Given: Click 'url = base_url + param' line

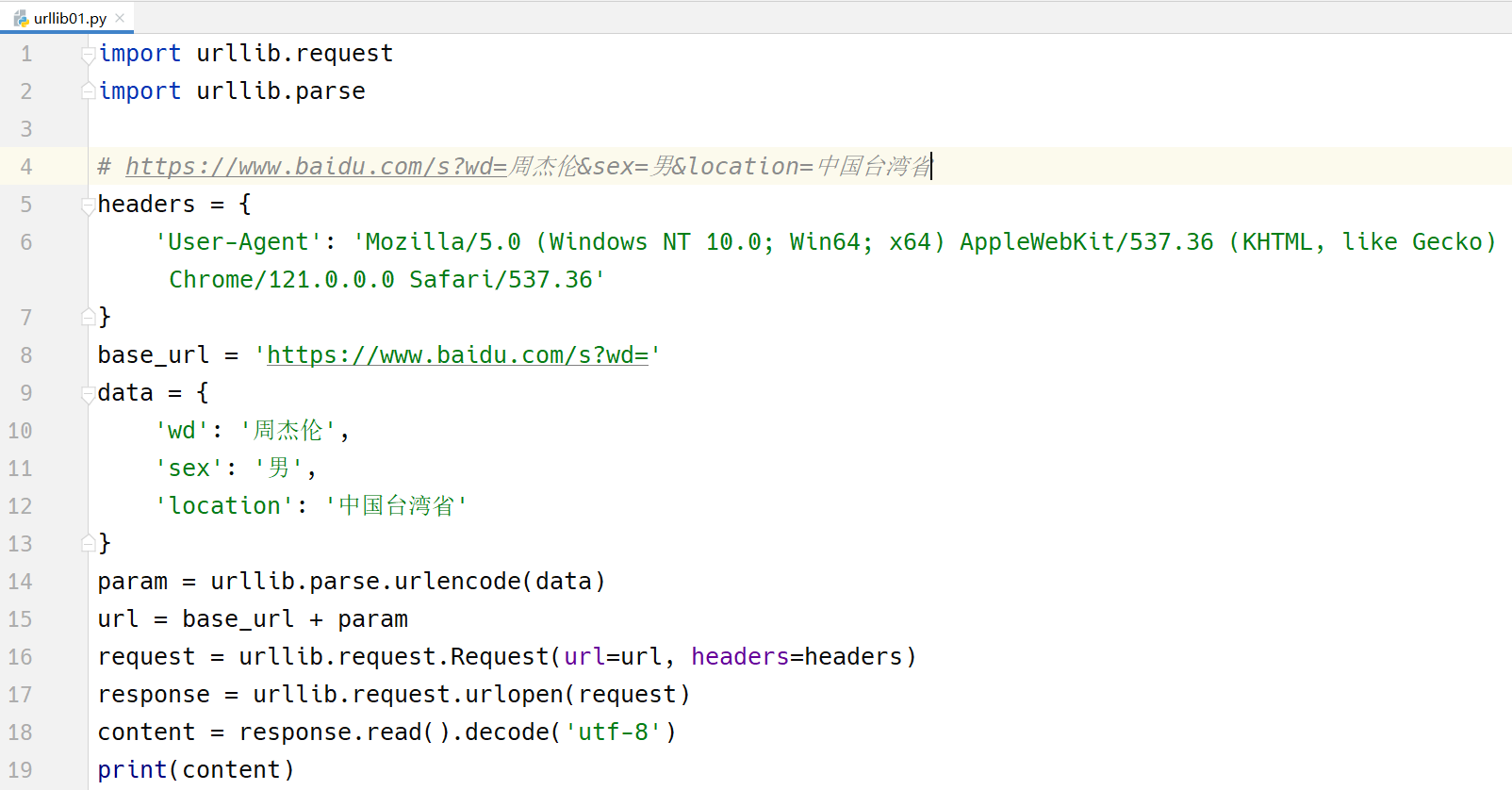Looking at the screenshot, I should (x=253, y=619).
